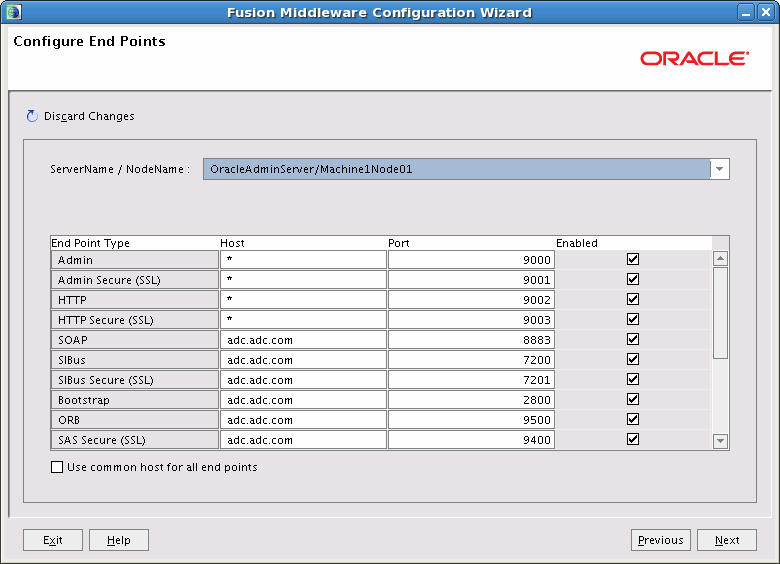The height and width of the screenshot is (564, 780).
Task: Edit the Admin port field 9000
Action: tap(471, 260)
